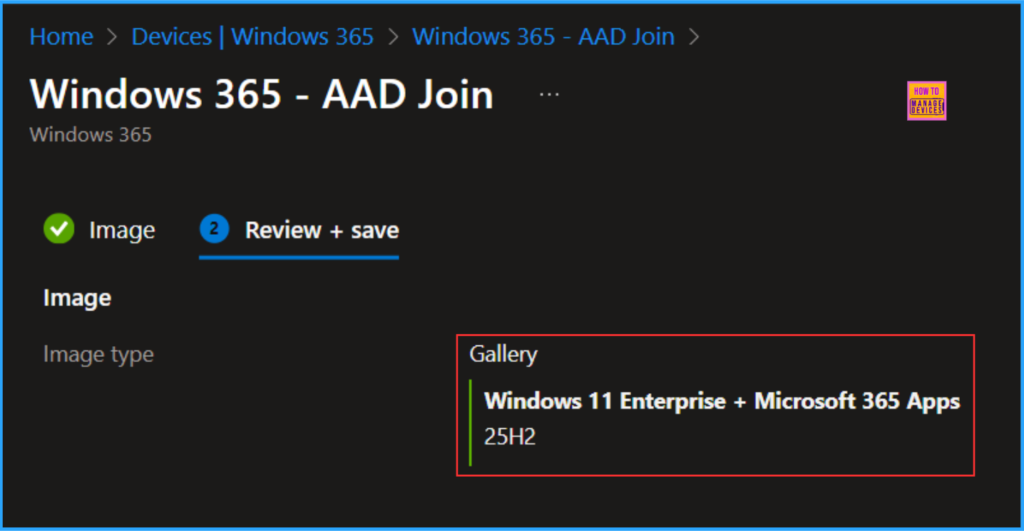The height and width of the screenshot is (531, 1024).
Task: Click the How To Manage Devices logo
Action: (926, 101)
